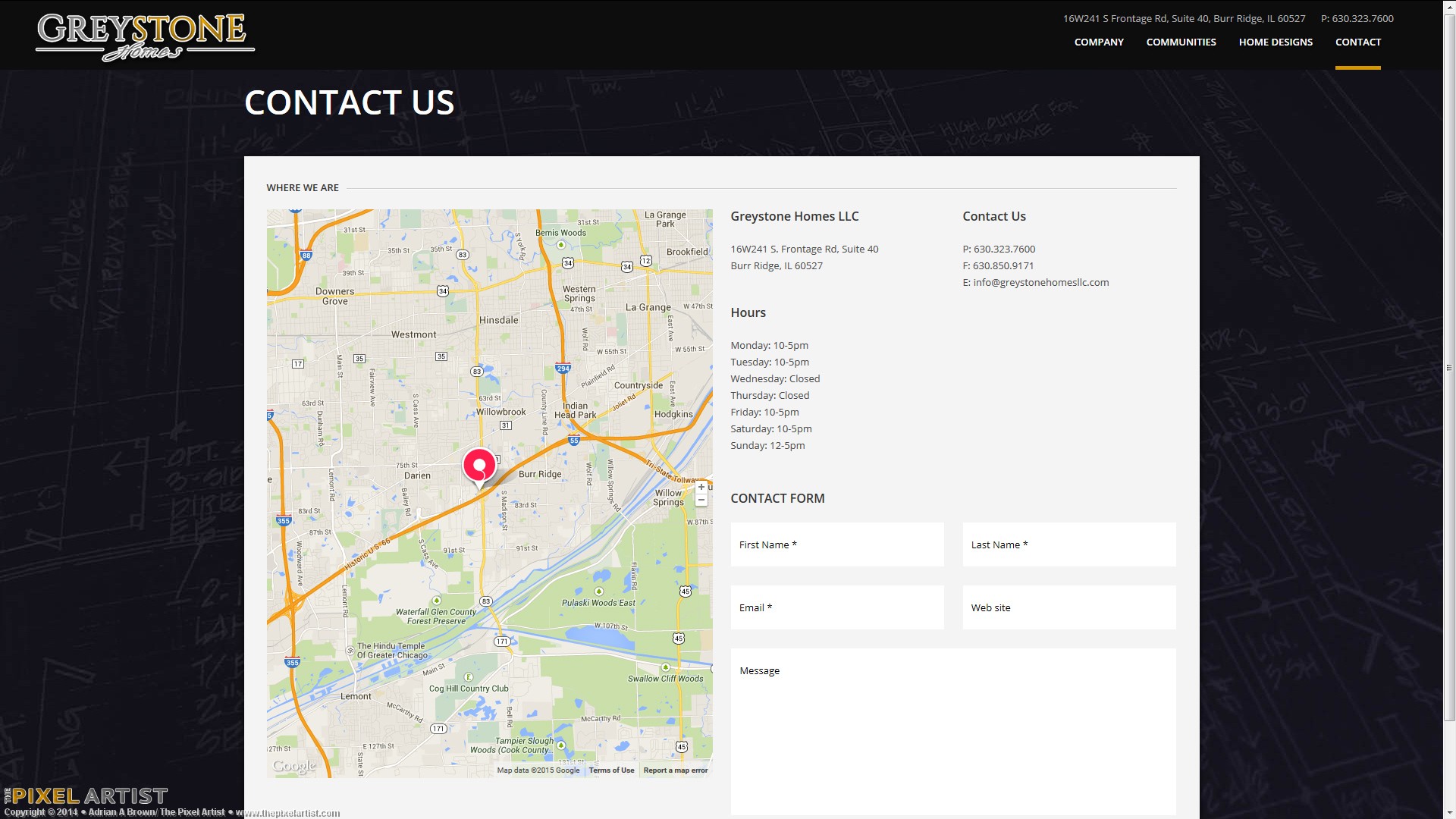Image resolution: width=1456 pixels, height=819 pixels.
Task: Focus the First Name field
Action: (837, 544)
